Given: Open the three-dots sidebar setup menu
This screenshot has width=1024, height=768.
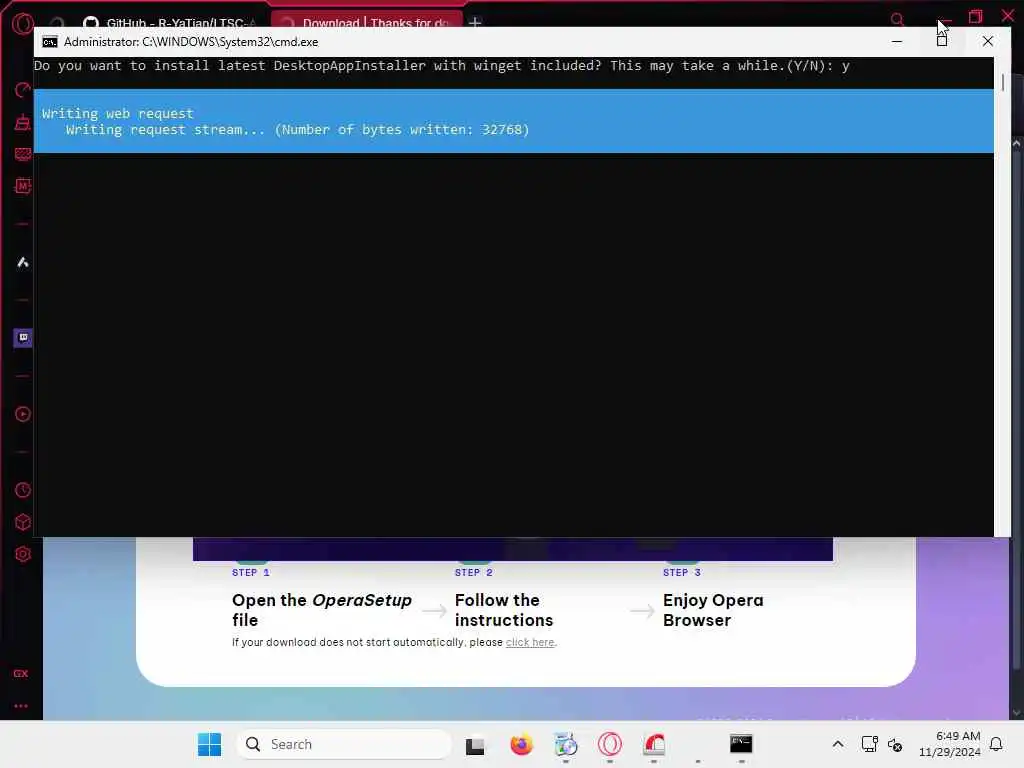Looking at the screenshot, I should point(21,706).
